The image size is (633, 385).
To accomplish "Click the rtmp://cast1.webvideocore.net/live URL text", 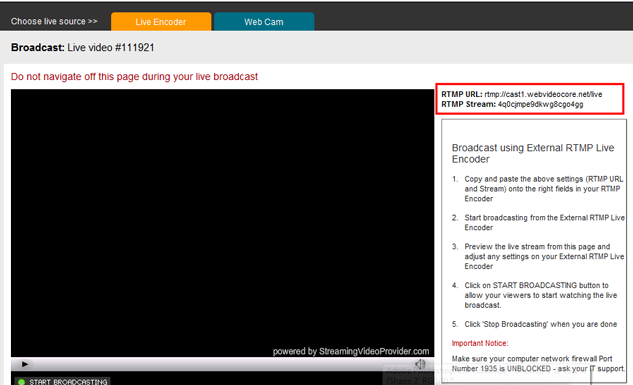I will [x=543, y=94].
